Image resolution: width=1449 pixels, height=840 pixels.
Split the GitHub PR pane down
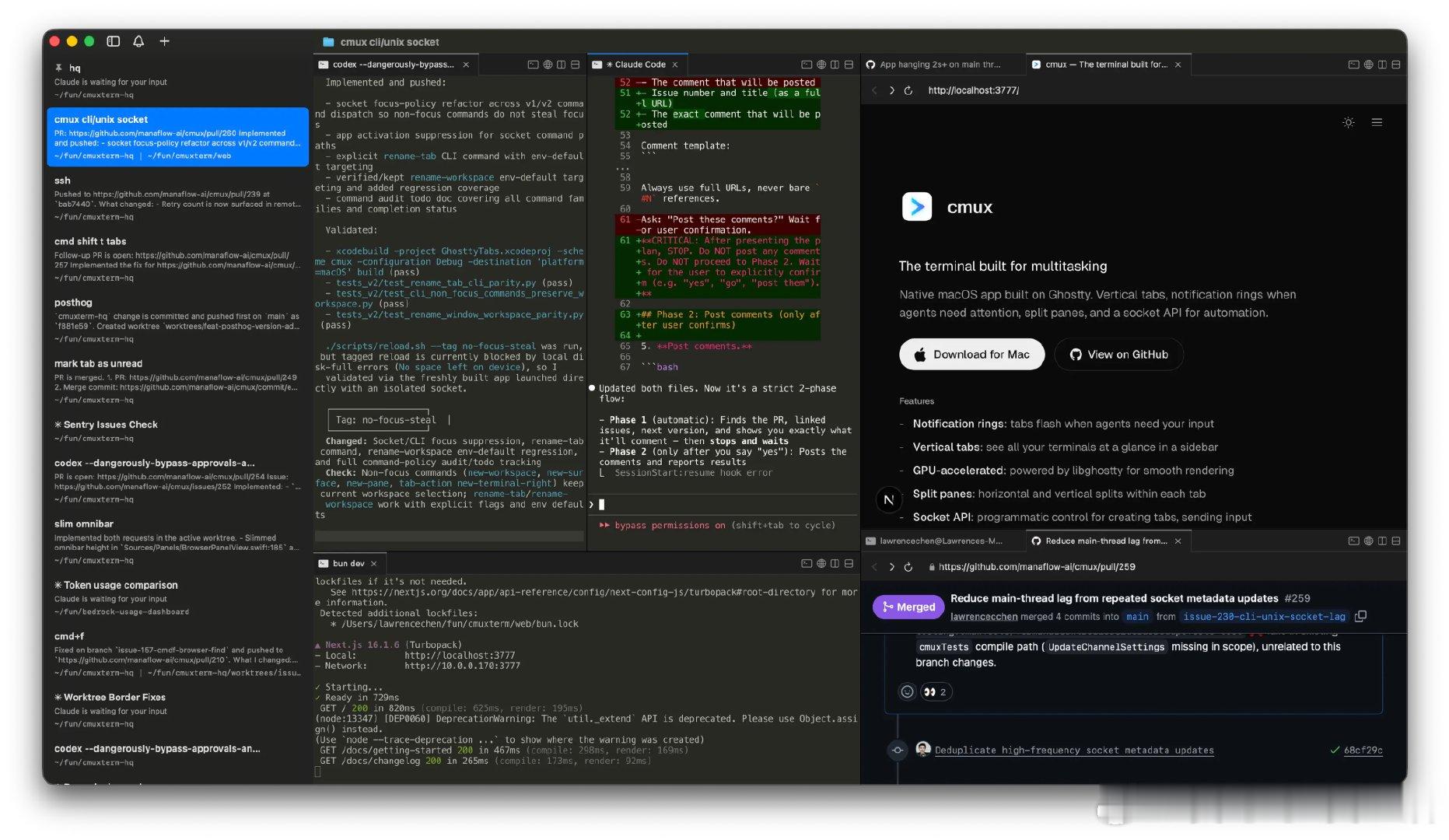[x=1396, y=541]
